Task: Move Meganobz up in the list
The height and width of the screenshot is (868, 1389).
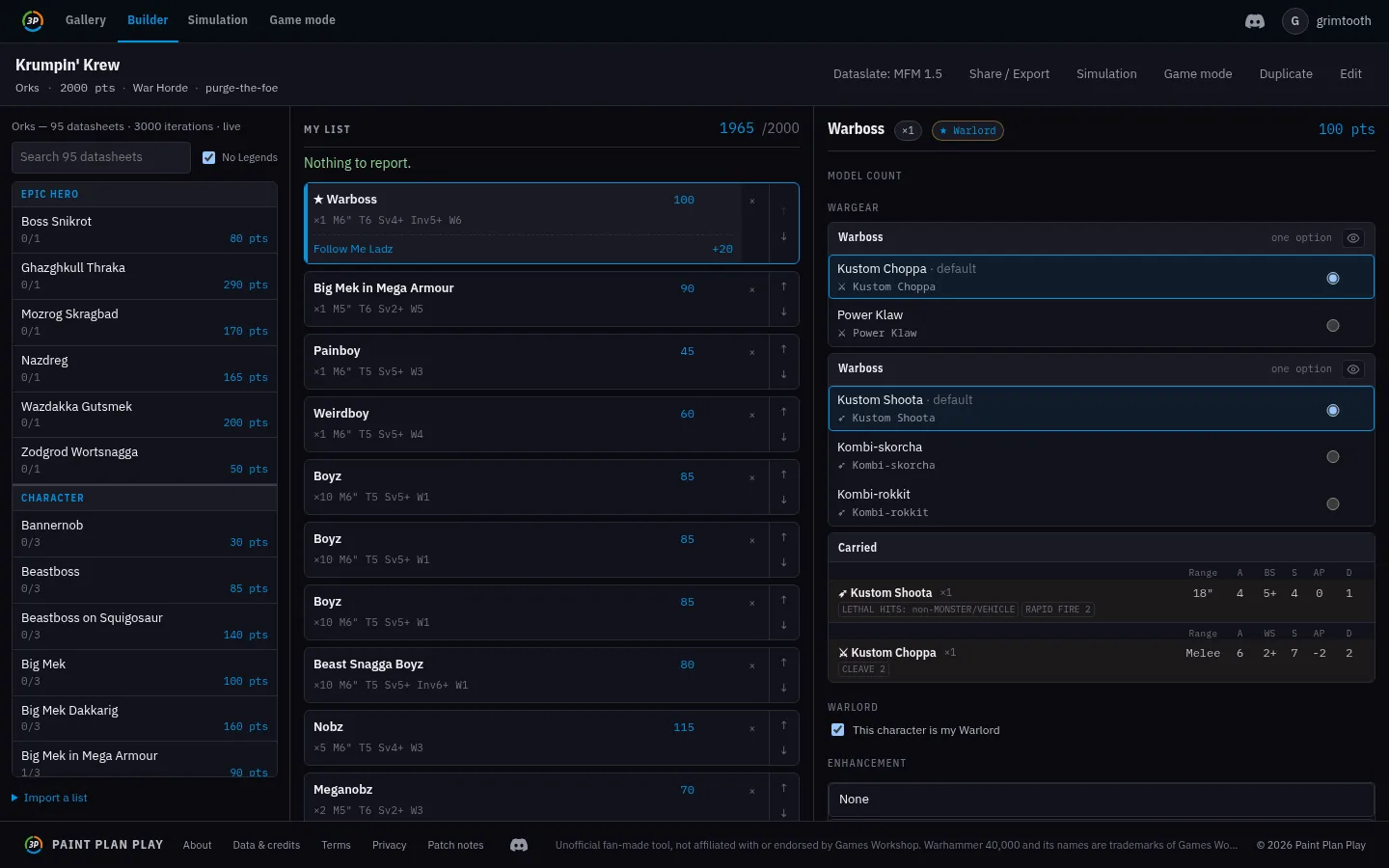Action: point(783,788)
